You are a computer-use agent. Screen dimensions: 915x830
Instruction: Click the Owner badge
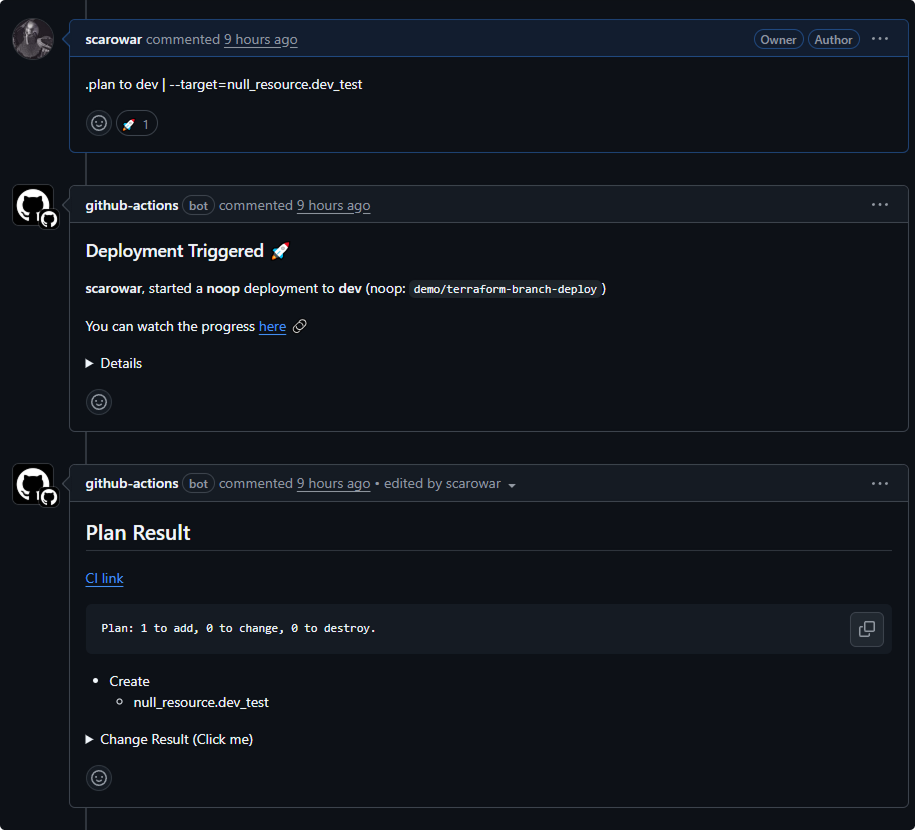point(778,40)
